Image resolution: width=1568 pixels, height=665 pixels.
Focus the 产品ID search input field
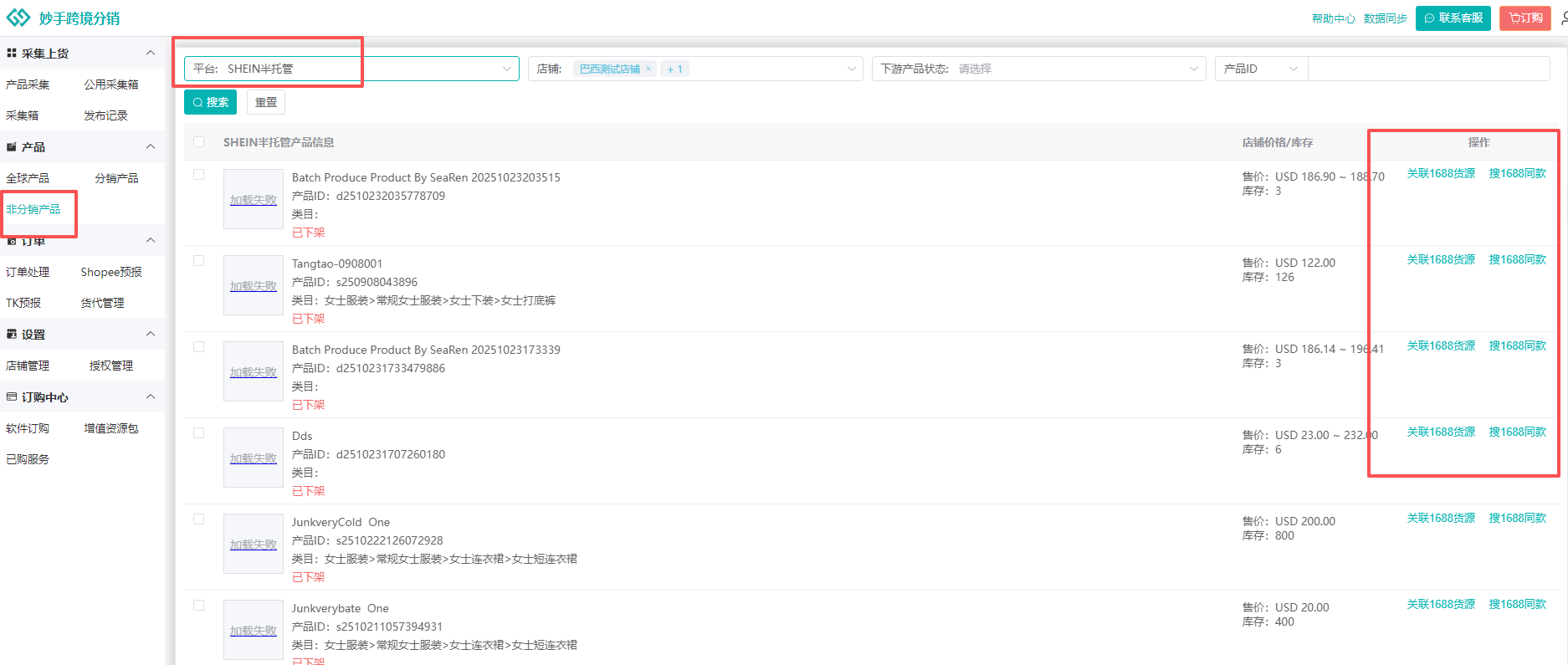coord(1428,69)
